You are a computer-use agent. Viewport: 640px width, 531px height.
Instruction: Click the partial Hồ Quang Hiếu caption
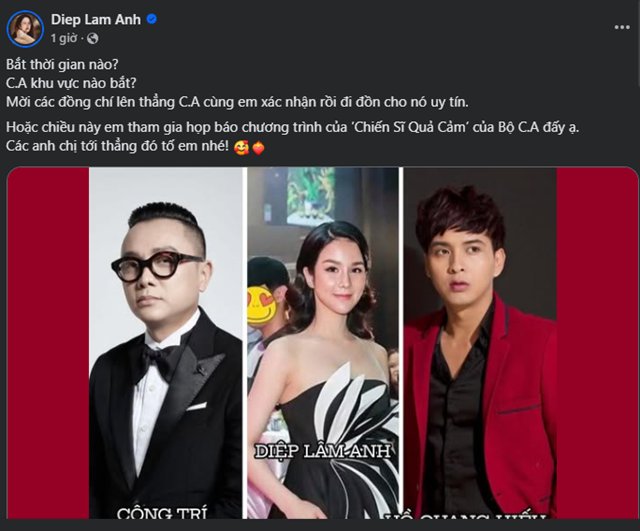[467, 516]
